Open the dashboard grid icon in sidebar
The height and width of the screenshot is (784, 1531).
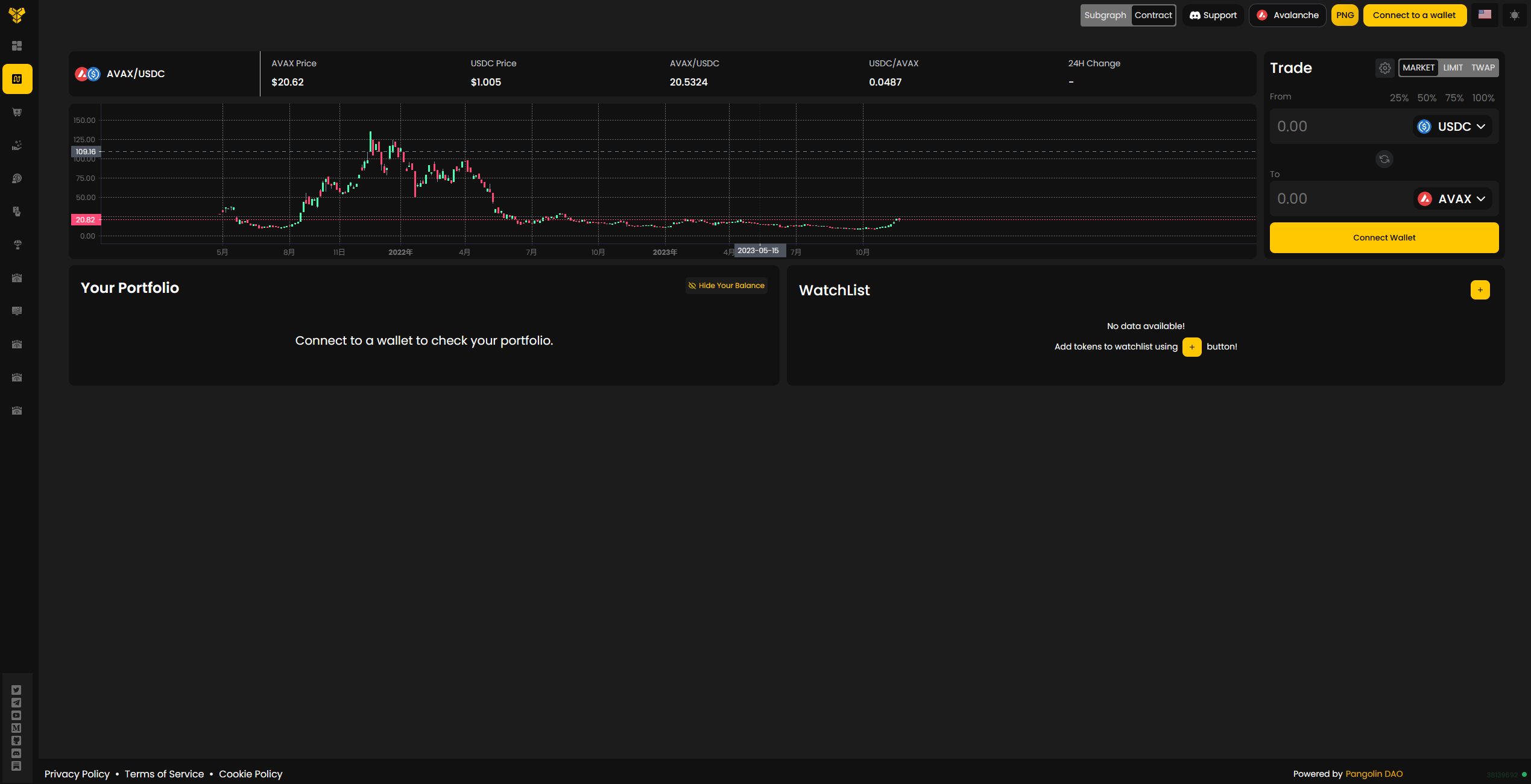coord(17,46)
